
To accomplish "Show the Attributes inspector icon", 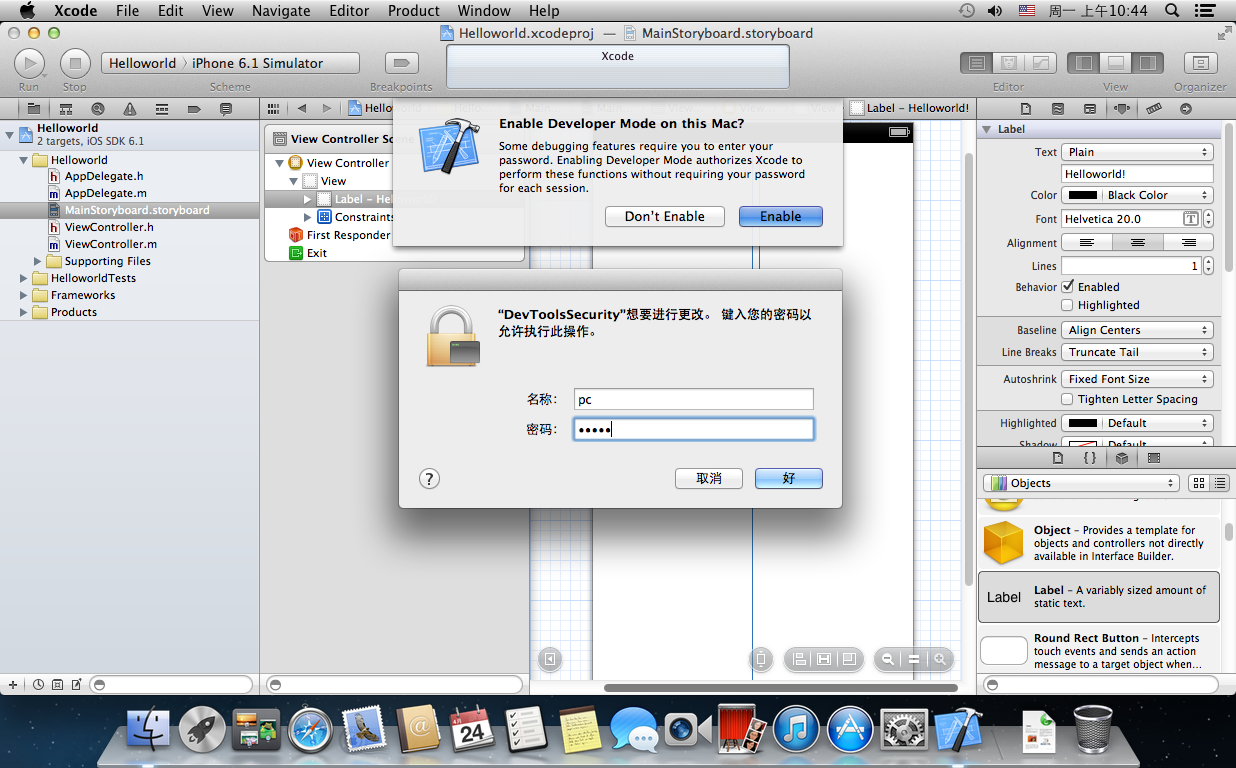I will point(1122,109).
